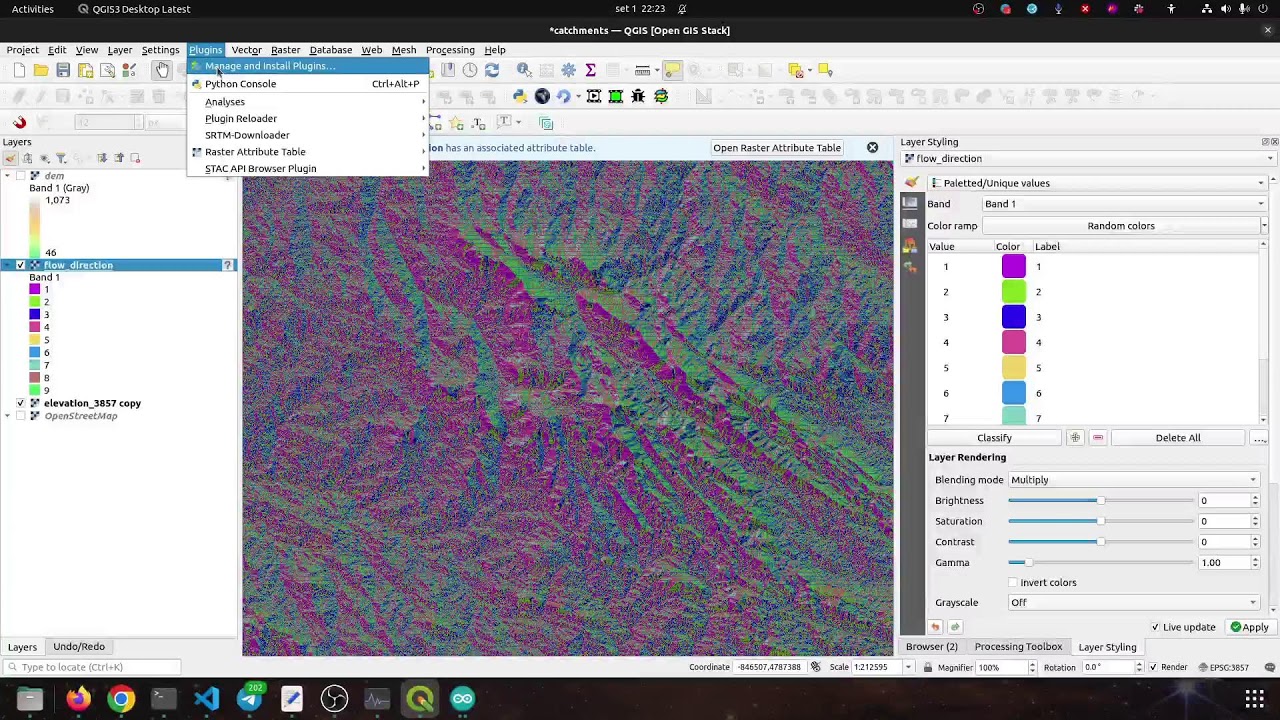Image resolution: width=1280 pixels, height=720 pixels.
Task: Launch Firefox from the dock
Action: coord(78,699)
